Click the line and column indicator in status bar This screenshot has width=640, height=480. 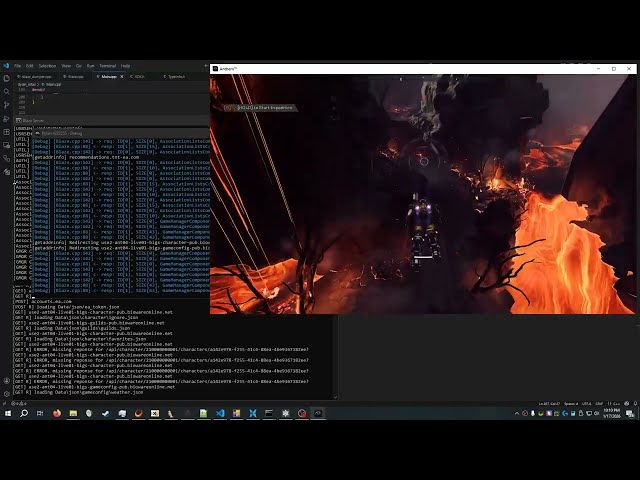coord(549,404)
